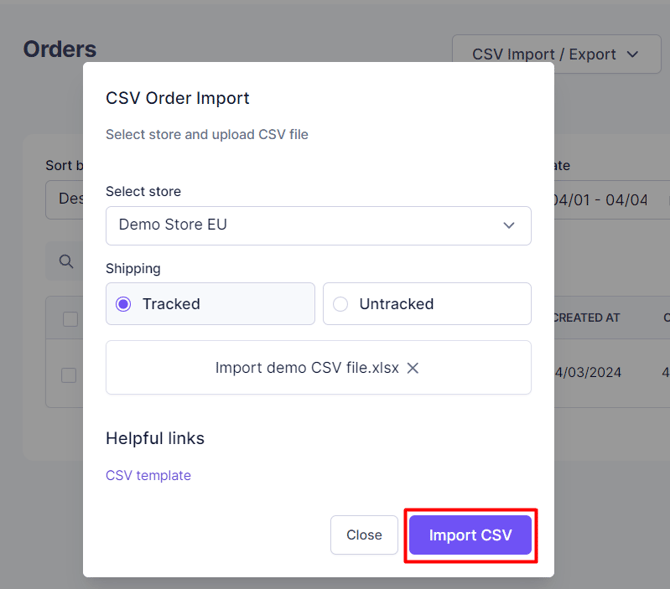The image size is (670, 589).
Task: Click the Orders page heading
Action: [60, 49]
